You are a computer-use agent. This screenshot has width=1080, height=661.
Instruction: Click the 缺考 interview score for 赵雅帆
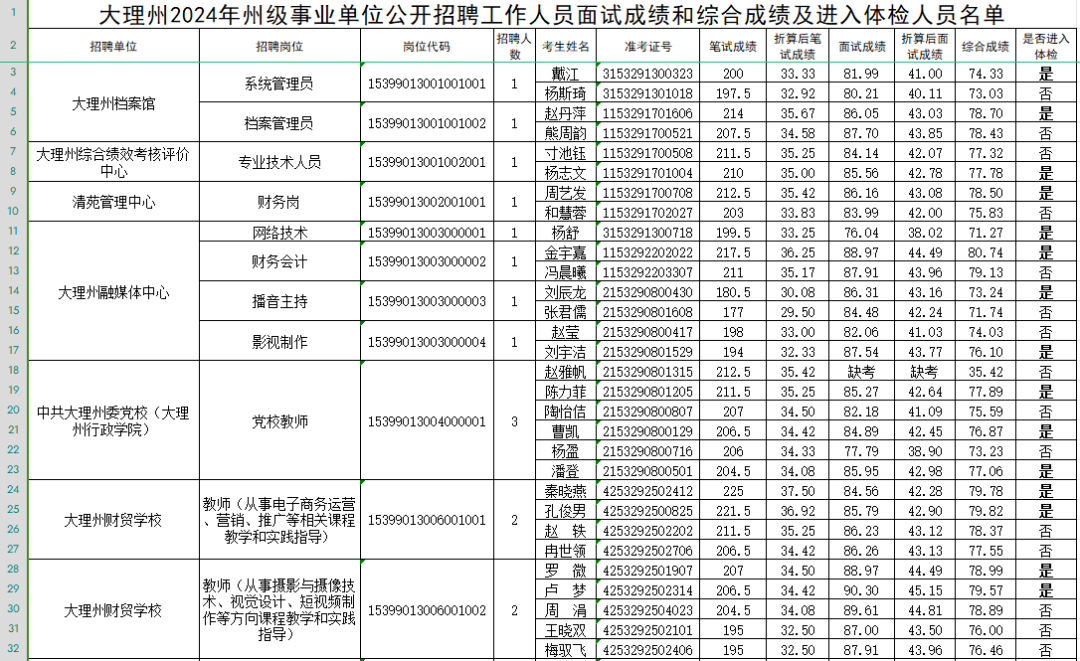coord(862,372)
